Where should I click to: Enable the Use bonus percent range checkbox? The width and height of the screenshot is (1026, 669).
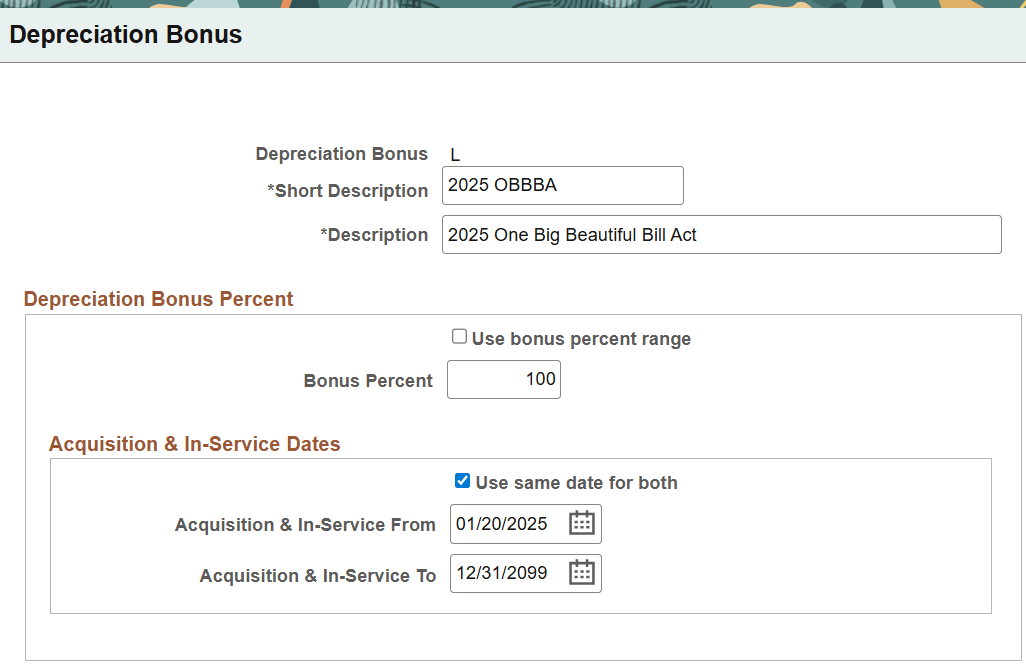(460, 337)
